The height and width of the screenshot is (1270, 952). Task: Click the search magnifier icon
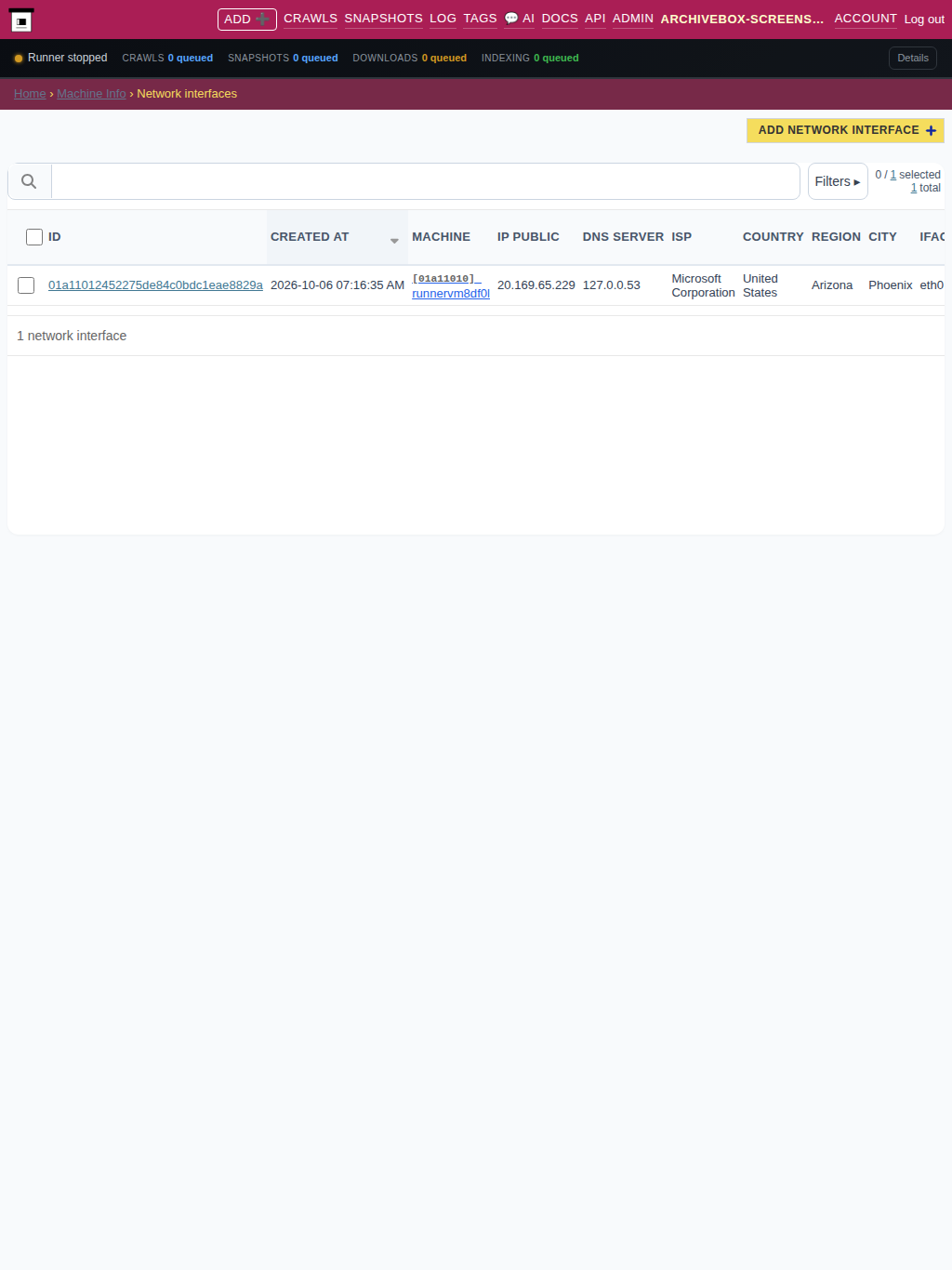(29, 181)
